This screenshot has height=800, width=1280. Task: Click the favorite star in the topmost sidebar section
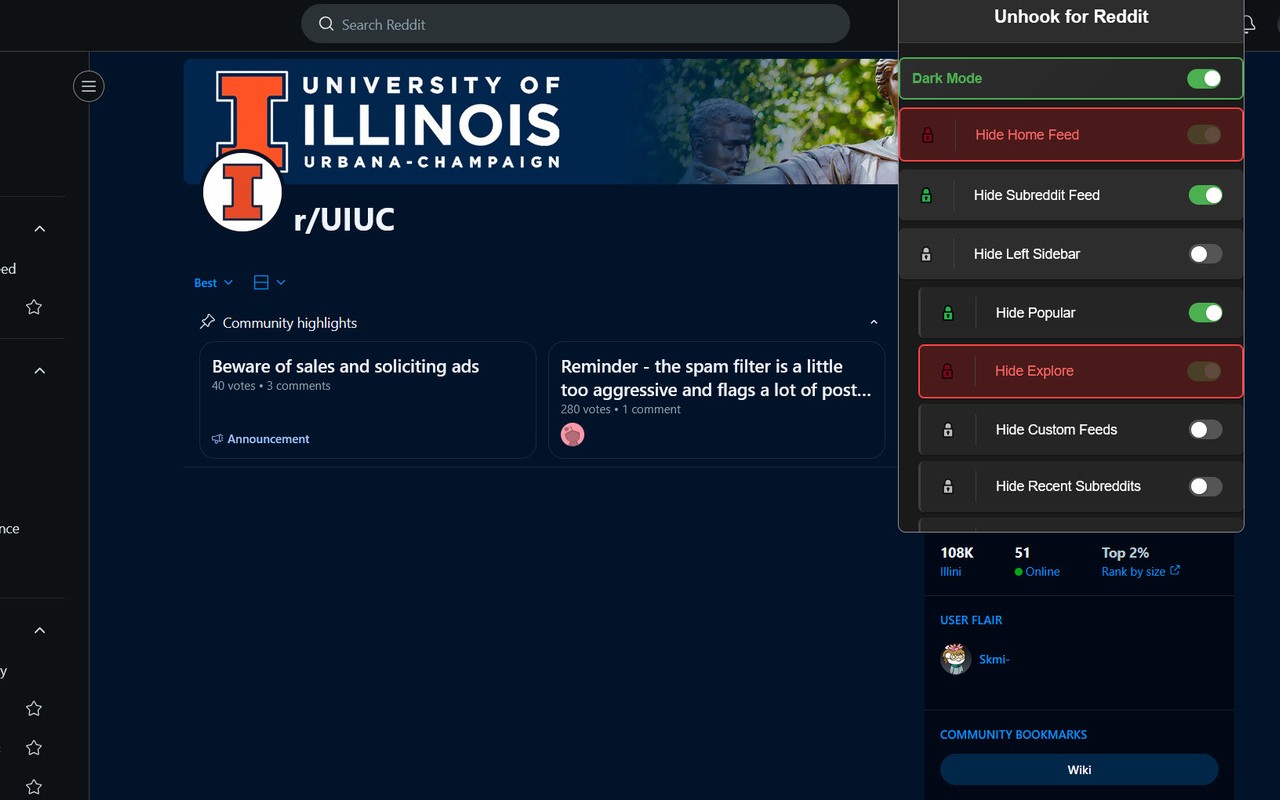[34, 307]
